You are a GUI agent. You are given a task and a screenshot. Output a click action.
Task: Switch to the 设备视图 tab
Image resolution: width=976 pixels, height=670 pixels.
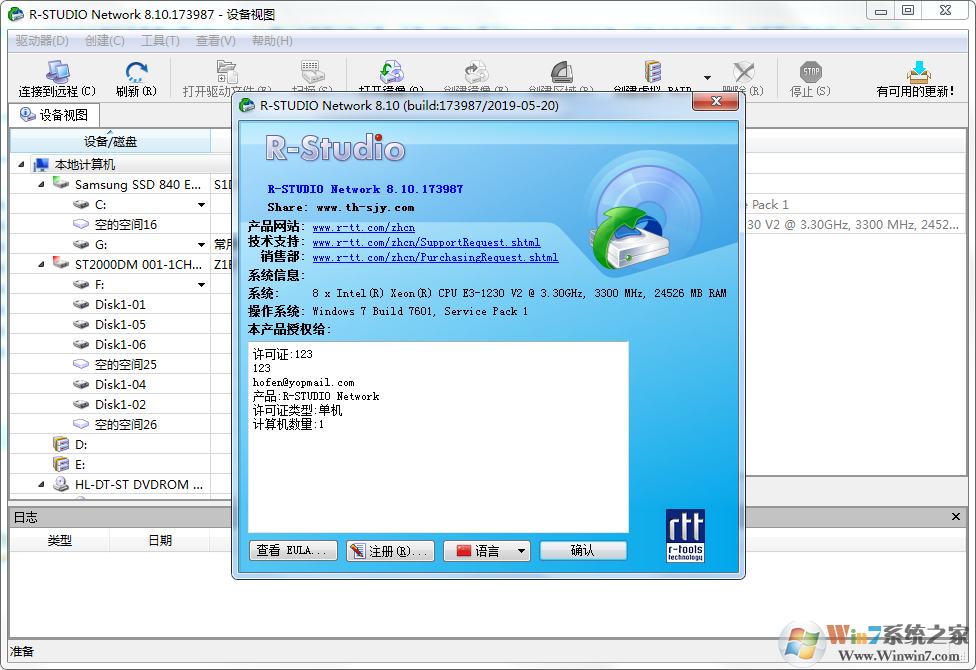tap(55, 113)
